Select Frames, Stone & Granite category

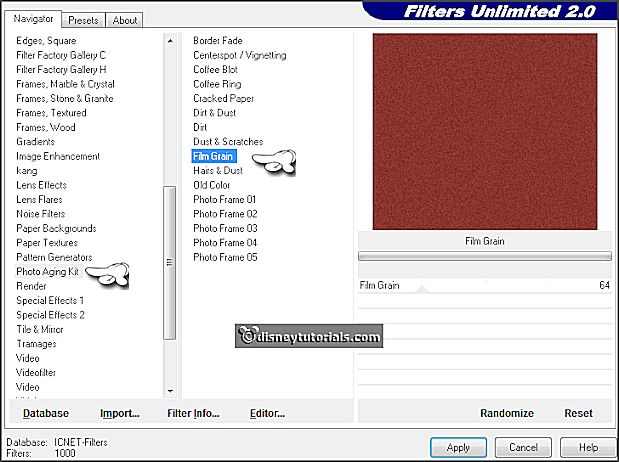[x=65, y=98]
